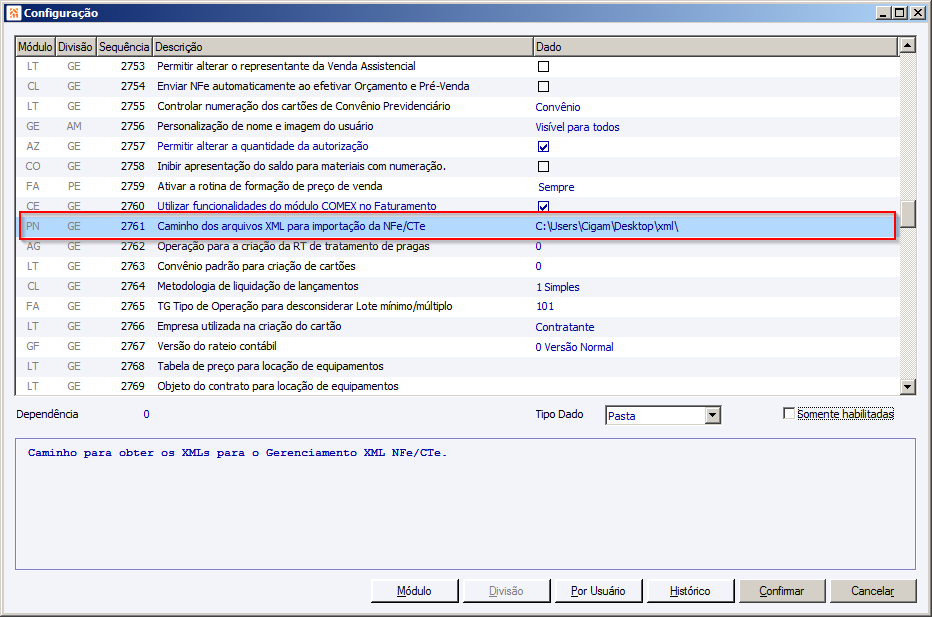Uncheck Utilizar funcionalidades do módulo COMEX checkbox

(x=543, y=206)
